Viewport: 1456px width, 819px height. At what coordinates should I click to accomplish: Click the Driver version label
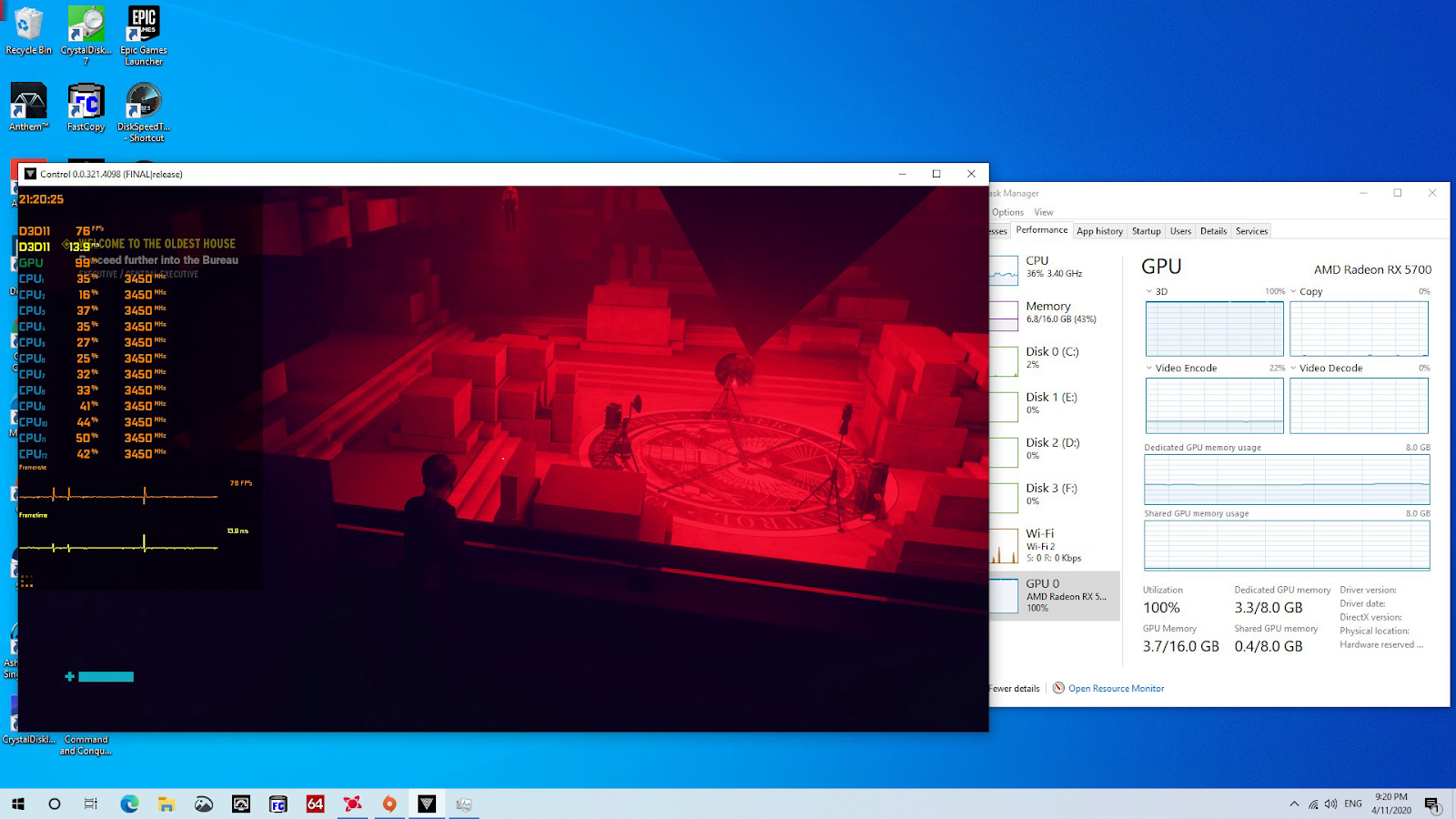tap(1368, 590)
